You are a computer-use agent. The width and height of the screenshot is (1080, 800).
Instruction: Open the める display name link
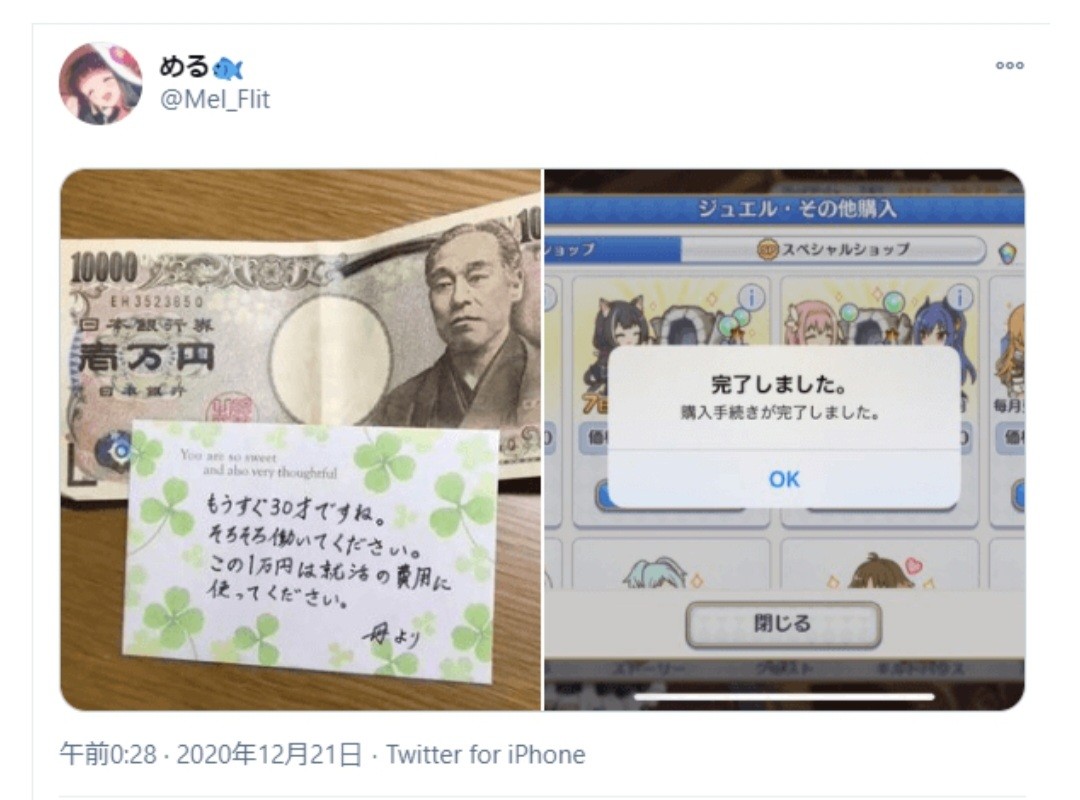pos(184,66)
